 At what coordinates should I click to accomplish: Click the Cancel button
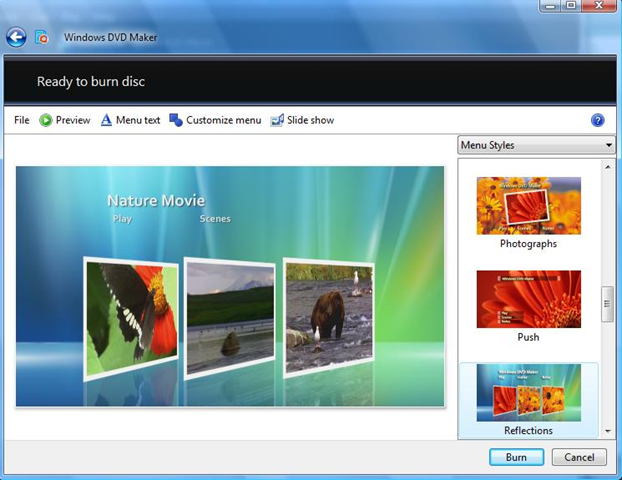point(579,457)
